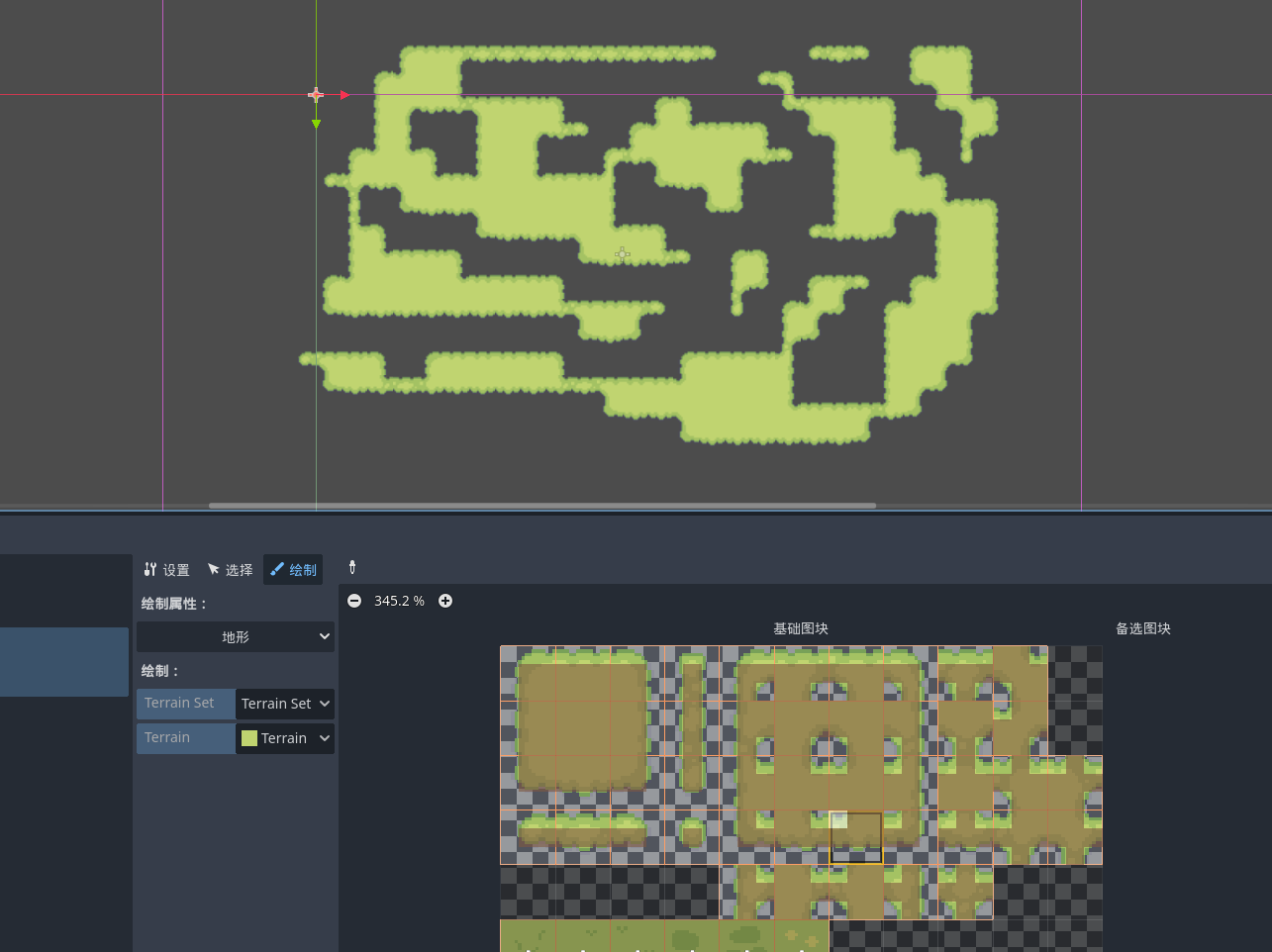
Task: Open the 地形 paint property dropdown
Action: (236, 637)
